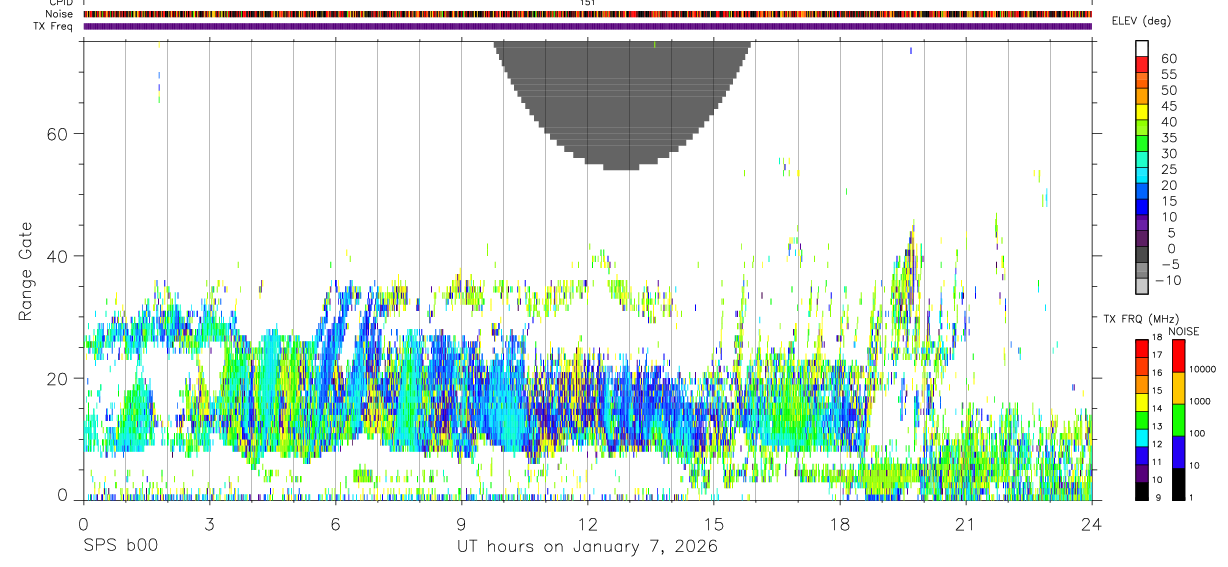Select the blue 15–20 degree elevation swatch

click(x=1143, y=192)
